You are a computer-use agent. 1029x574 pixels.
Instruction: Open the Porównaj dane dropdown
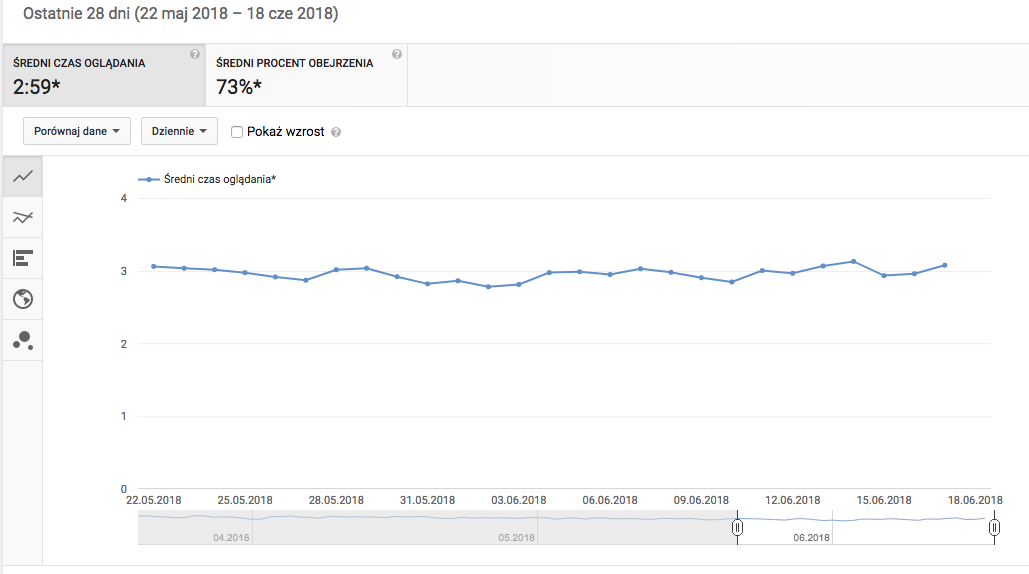point(77,131)
